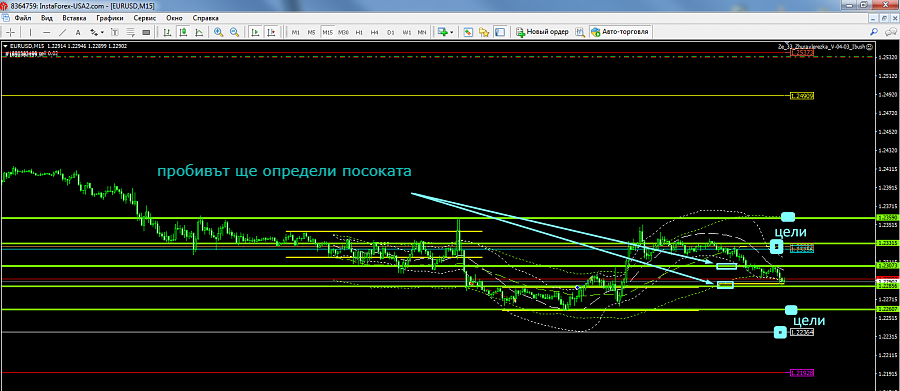Image resolution: width=900 pixels, height=391 pixels.
Task: Click the red price label at chart top
Action: coord(802,52)
